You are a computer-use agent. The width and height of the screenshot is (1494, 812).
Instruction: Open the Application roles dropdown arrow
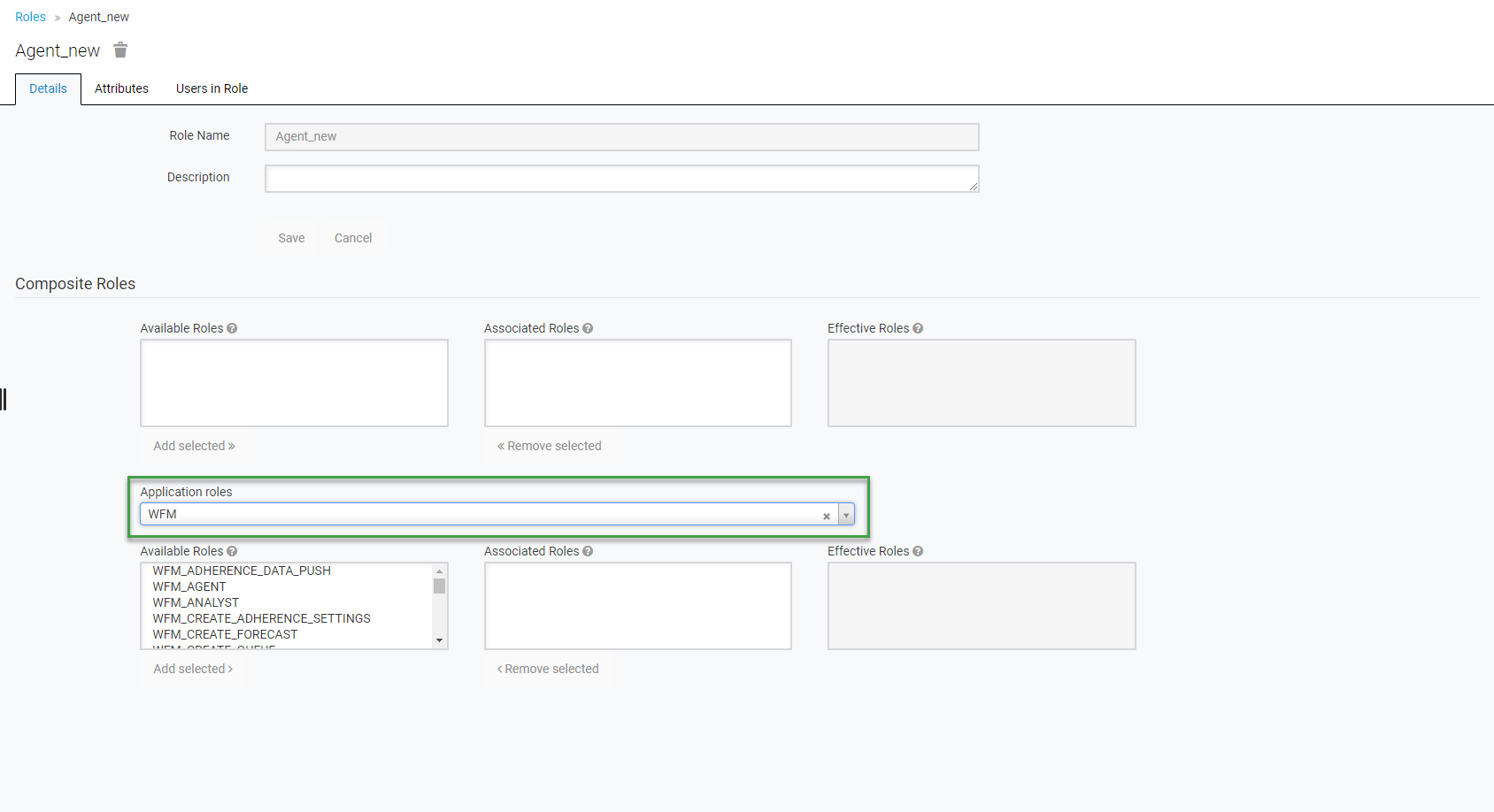[846, 515]
